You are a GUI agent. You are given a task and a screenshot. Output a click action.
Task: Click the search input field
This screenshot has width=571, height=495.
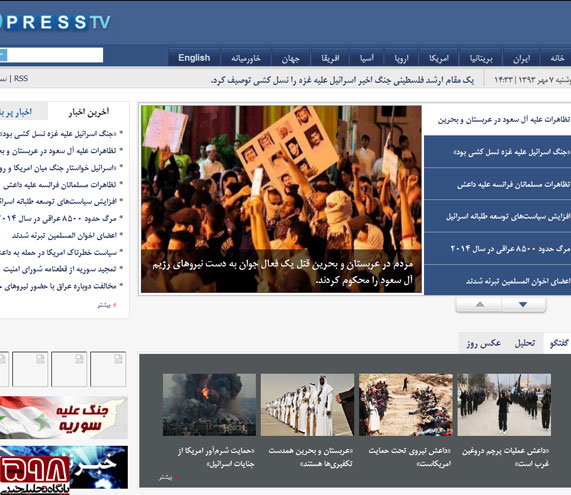[x=55, y=55]
